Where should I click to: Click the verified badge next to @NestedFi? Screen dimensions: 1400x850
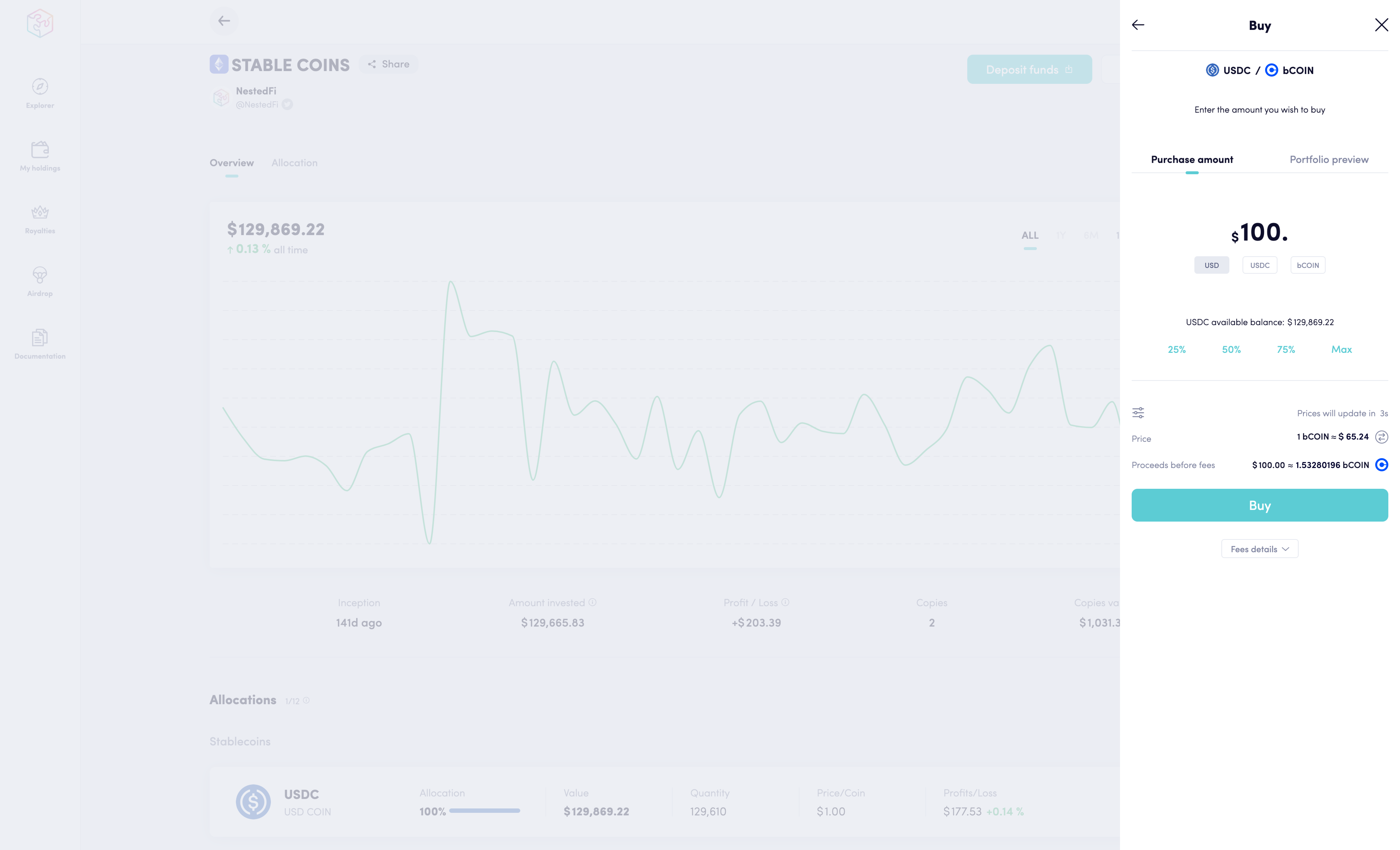pos(287,105)
